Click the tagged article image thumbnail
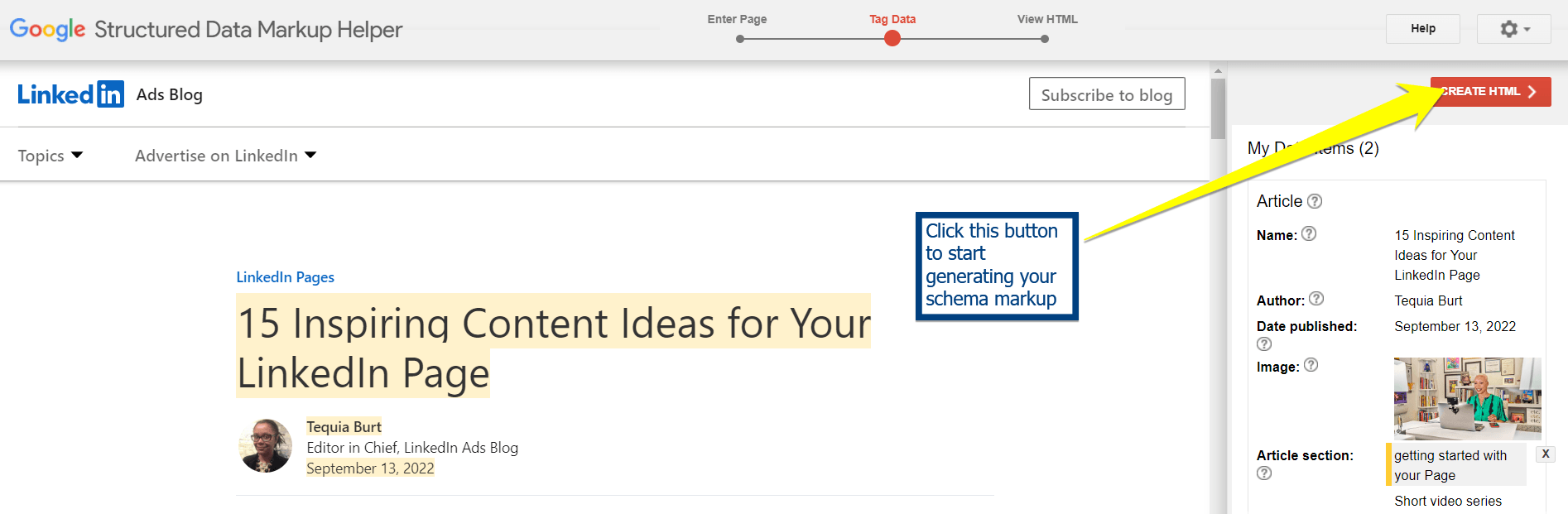 tap(1467, 397)
